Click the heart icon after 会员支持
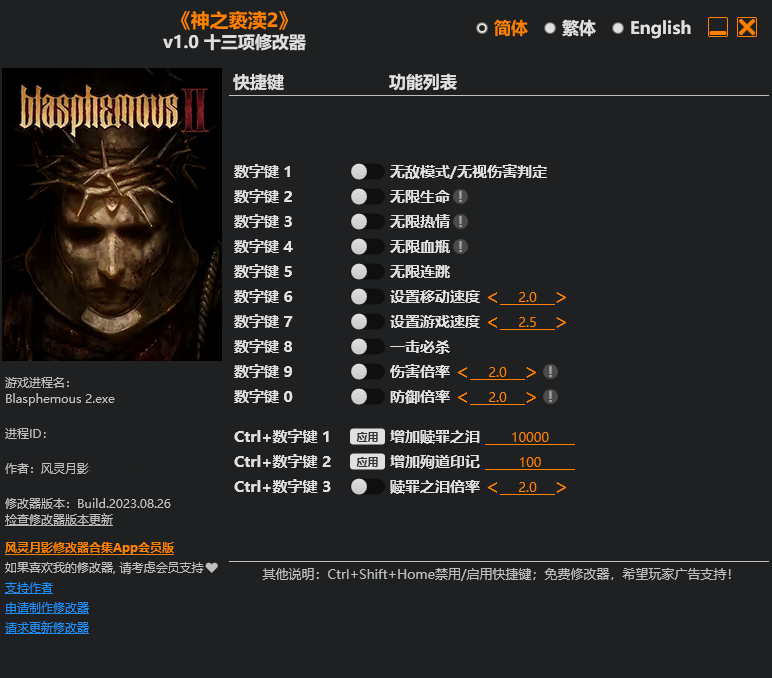The height and width of the screenshot is (678, 772). (212, 568)
